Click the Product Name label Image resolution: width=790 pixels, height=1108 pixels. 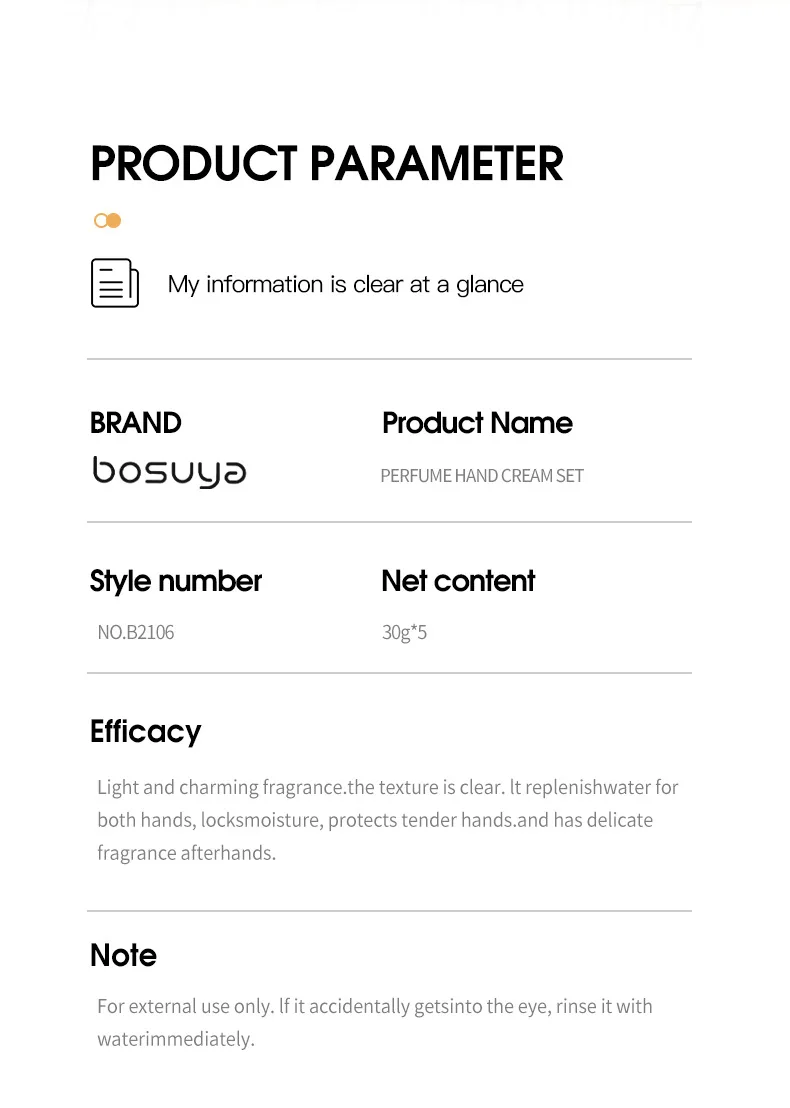point(477,423)
